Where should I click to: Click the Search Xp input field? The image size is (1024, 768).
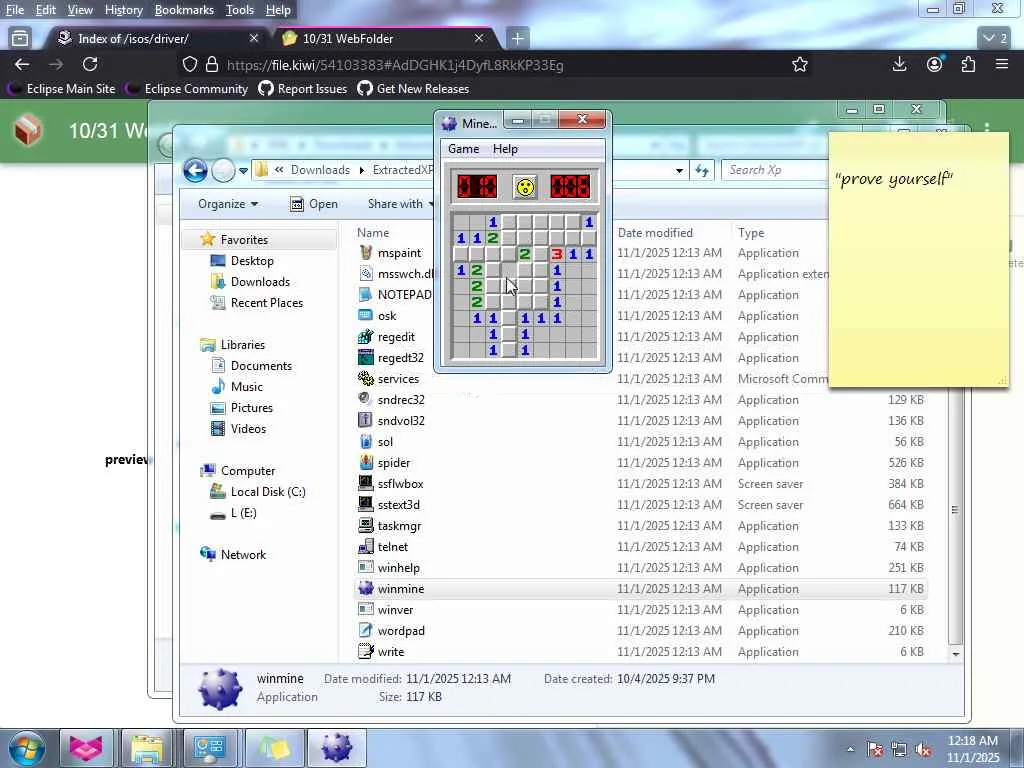coord(774,170)
